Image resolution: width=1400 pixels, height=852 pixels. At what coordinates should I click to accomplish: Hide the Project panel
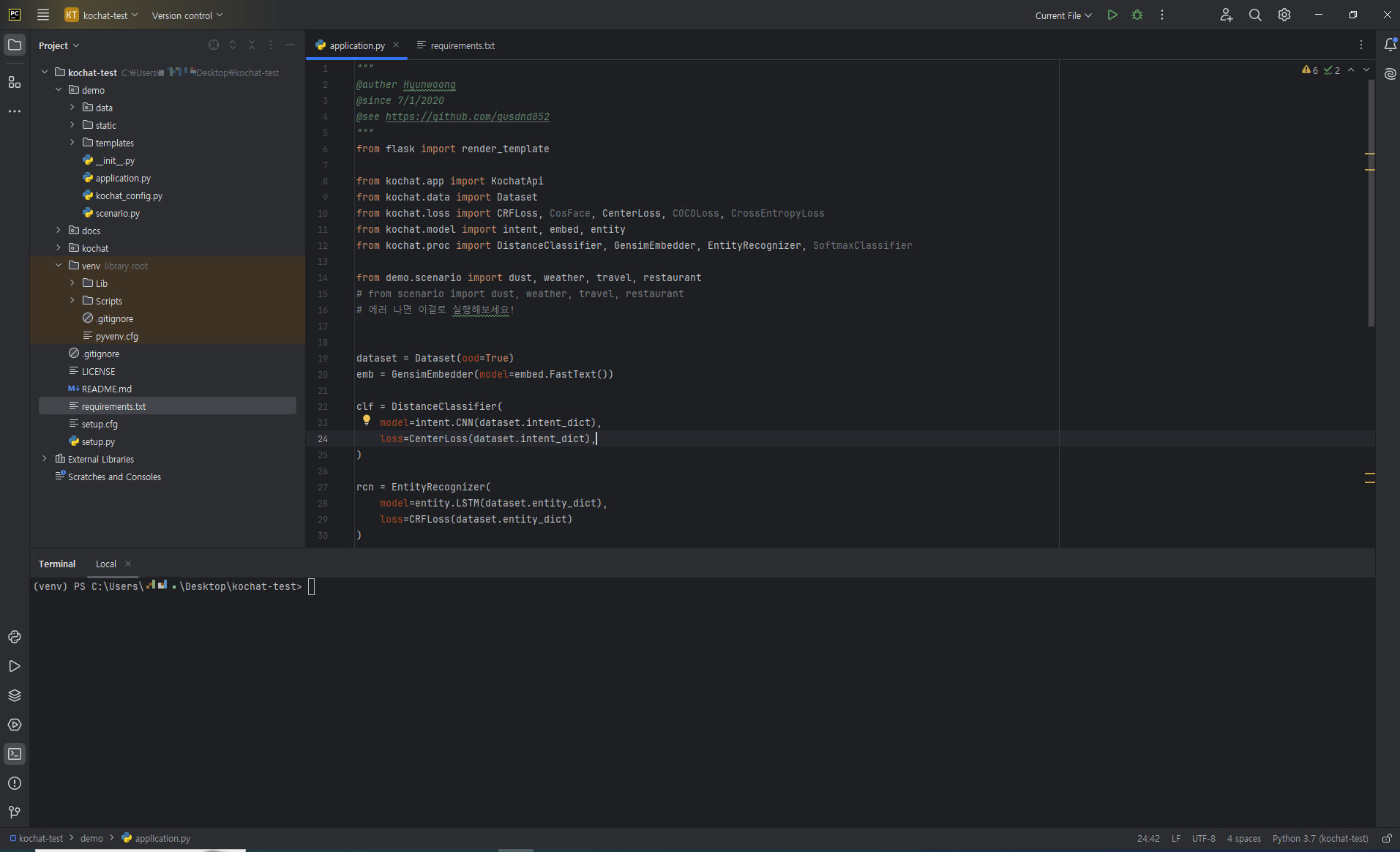pyautogui.click(x=290, y=45)
